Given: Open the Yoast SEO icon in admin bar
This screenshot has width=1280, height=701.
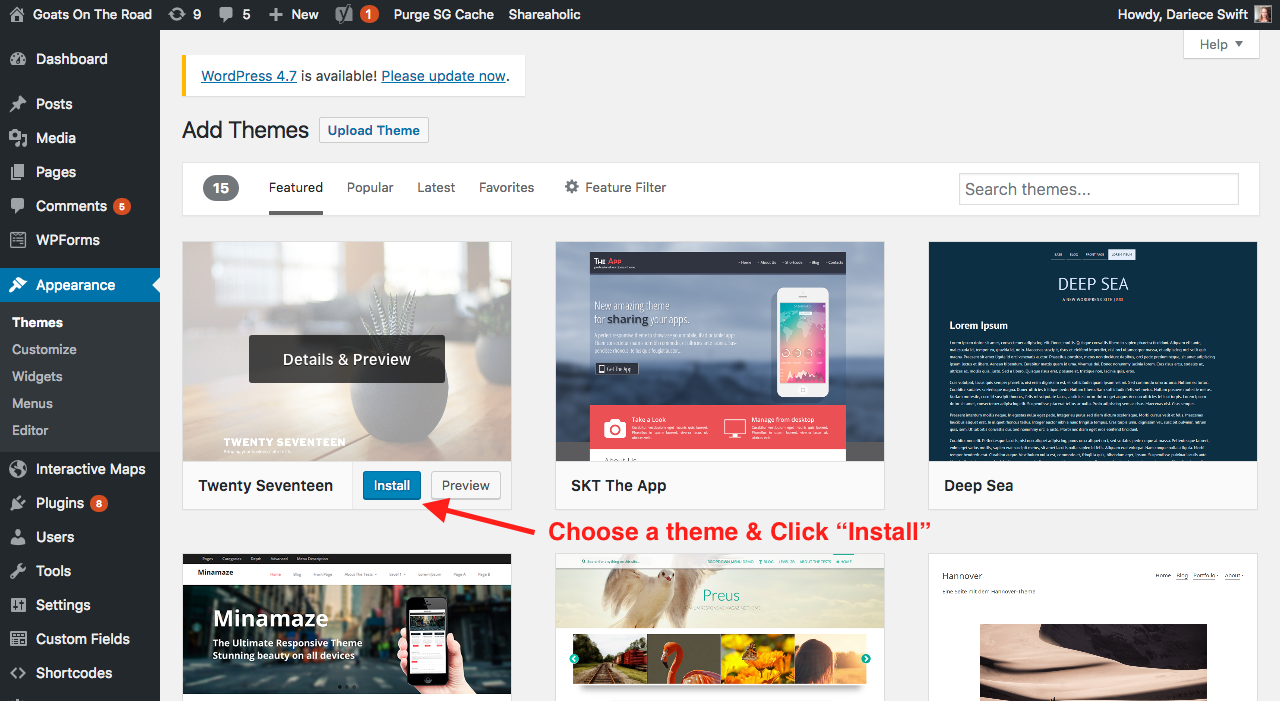Looking at the screenshot, I should click(x=345, y=14).
